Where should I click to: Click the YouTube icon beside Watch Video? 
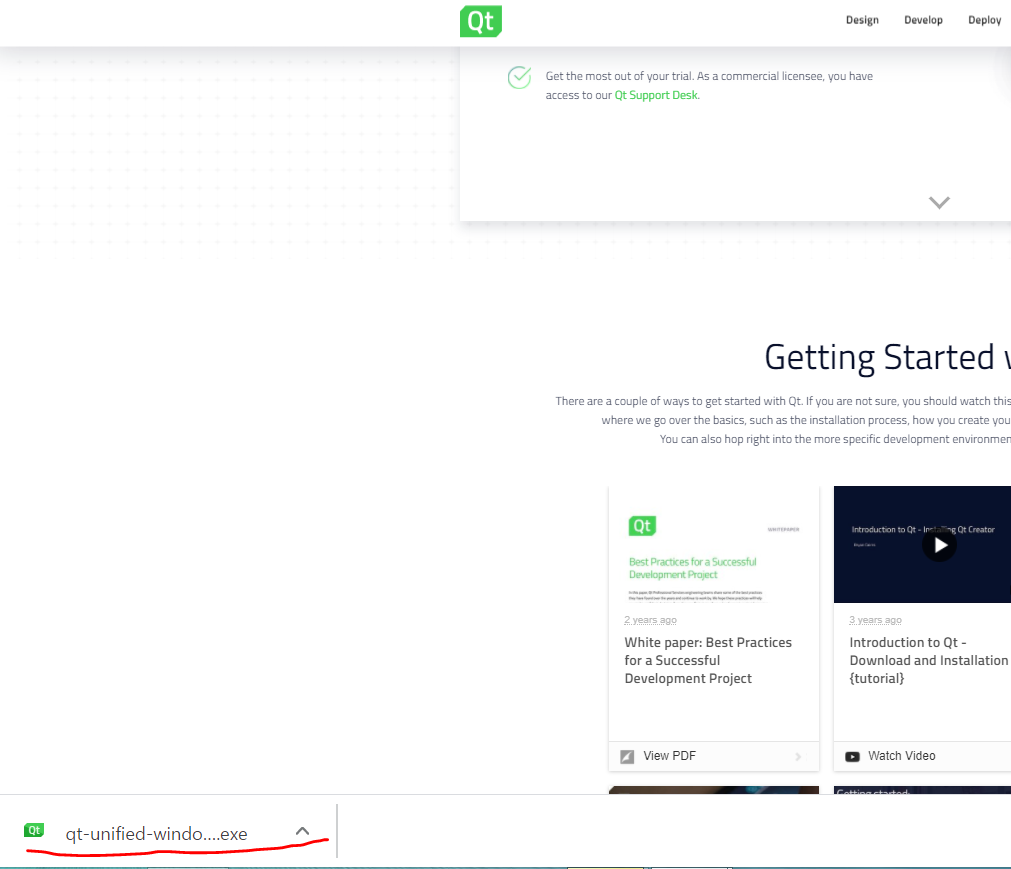852,756
